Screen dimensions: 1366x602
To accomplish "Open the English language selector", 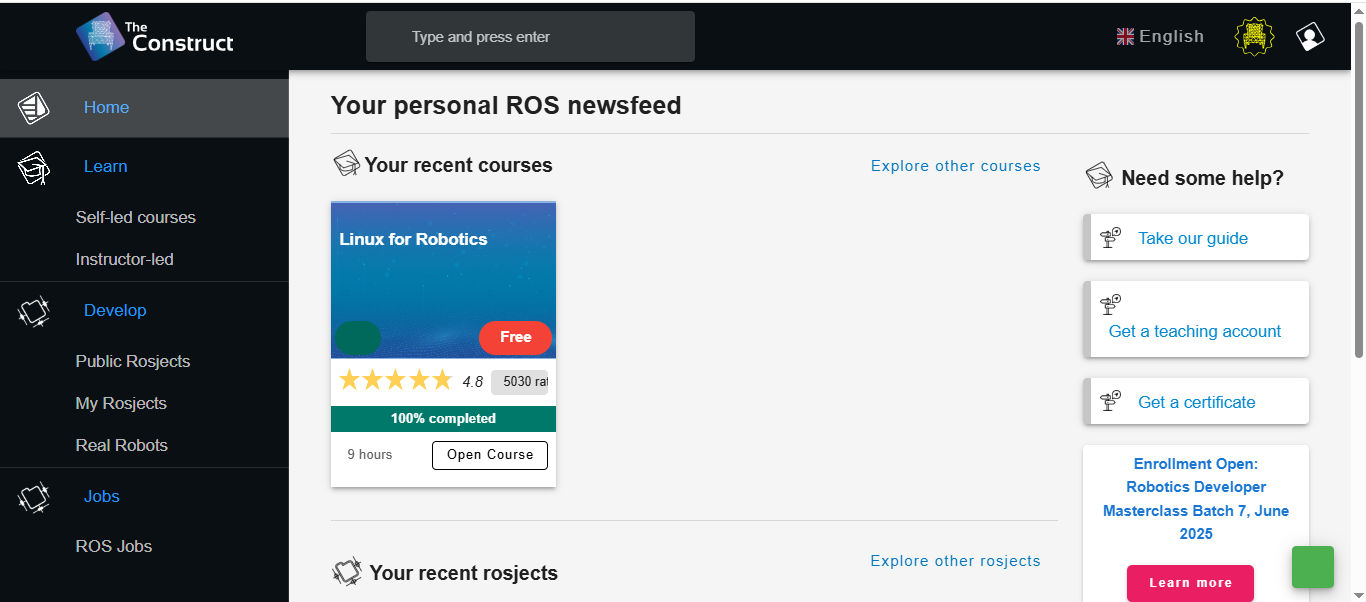I will click(x=1161, y=37).
